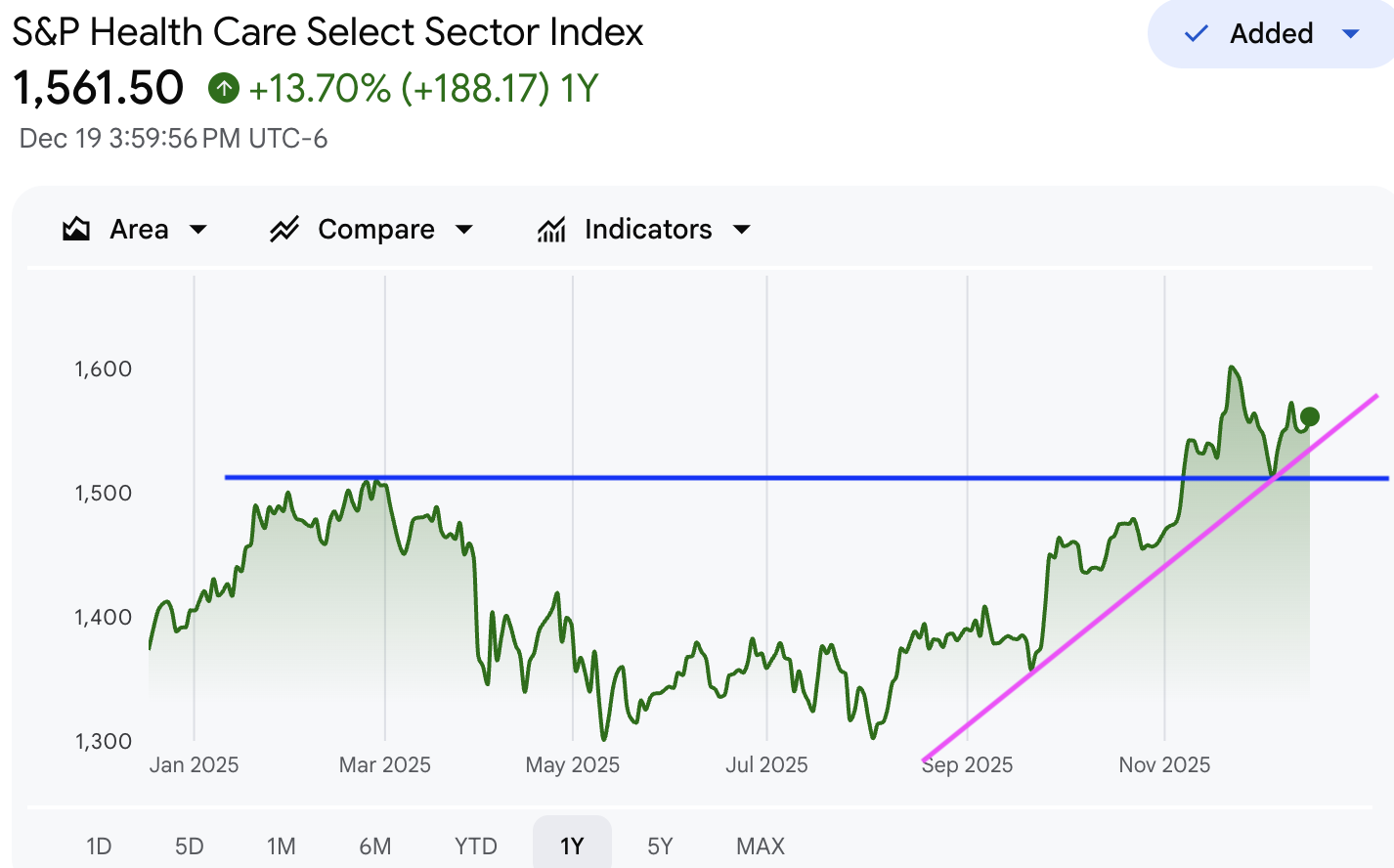Click the green up-arrow change icon
1394x868 pixels.
pos(224,89)
